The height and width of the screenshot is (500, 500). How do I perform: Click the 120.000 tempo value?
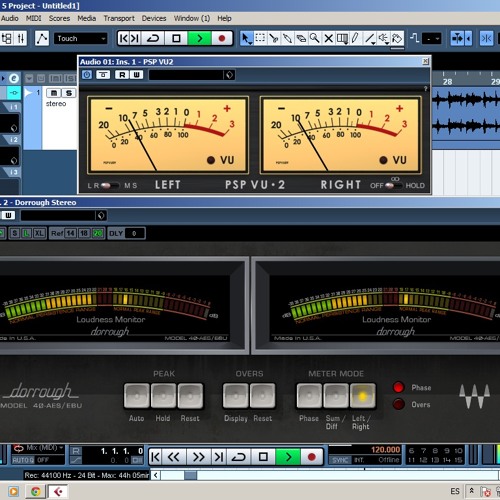tap(385, 450)
